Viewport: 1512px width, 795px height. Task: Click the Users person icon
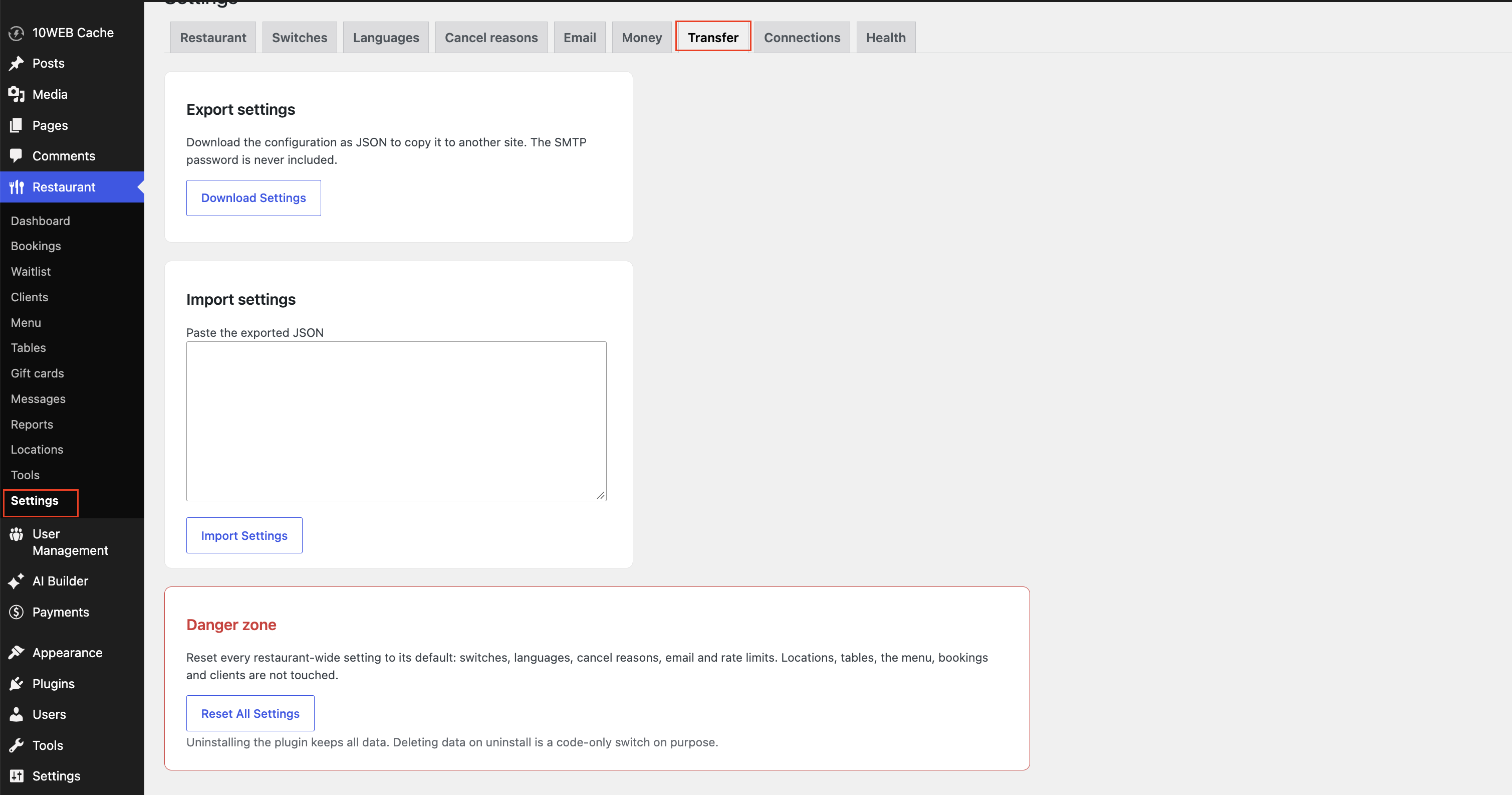[x=17, y=715]
